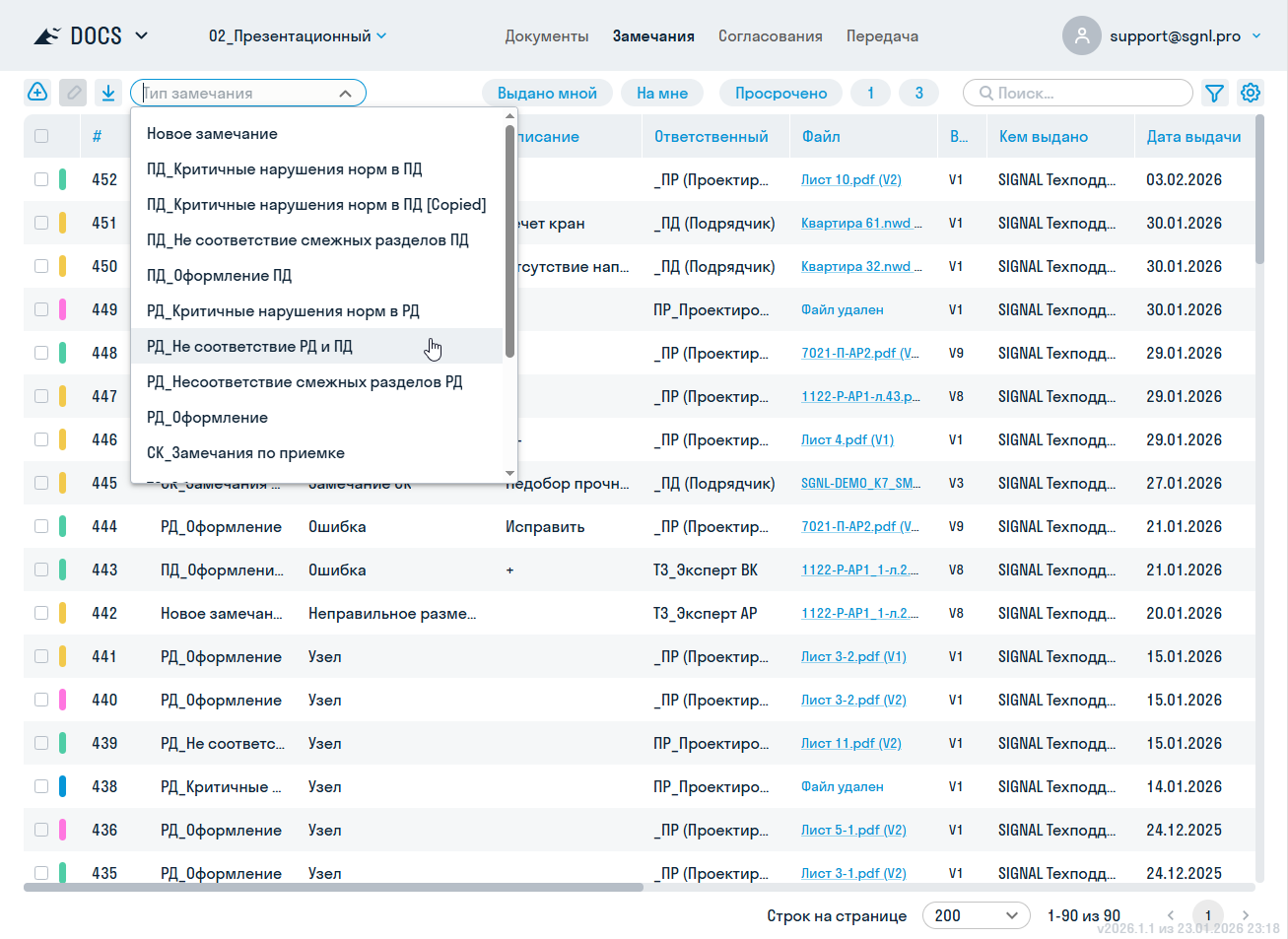The width and height of the screenshot is (1288, 939).
Task: Click the download icon in the toolbar
Action: [108, 93]
